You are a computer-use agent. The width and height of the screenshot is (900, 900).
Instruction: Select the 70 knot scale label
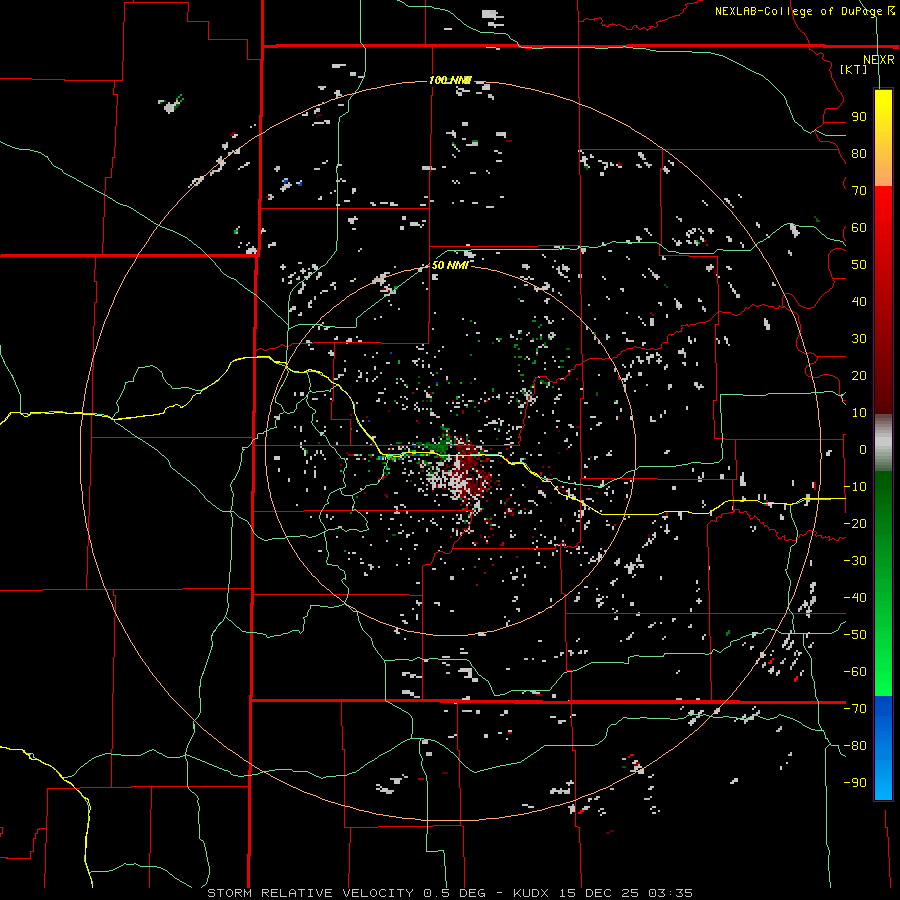pyautogui.click(x=859, y=191)
